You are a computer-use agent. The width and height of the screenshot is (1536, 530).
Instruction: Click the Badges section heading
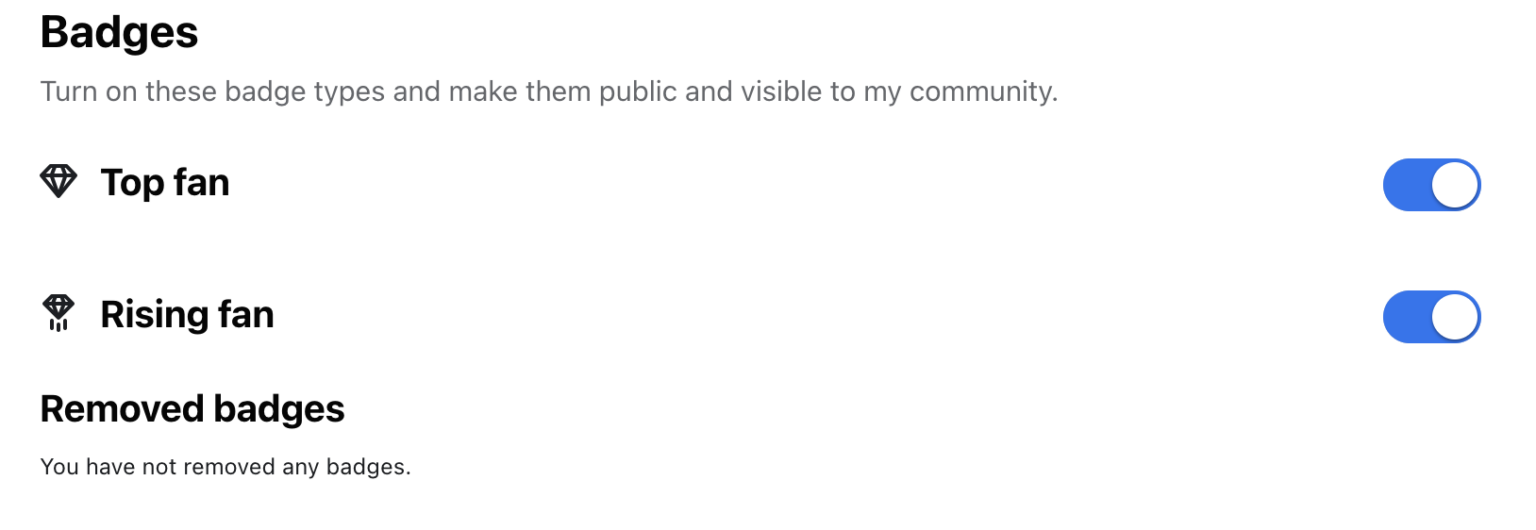[x=119, y=33]
